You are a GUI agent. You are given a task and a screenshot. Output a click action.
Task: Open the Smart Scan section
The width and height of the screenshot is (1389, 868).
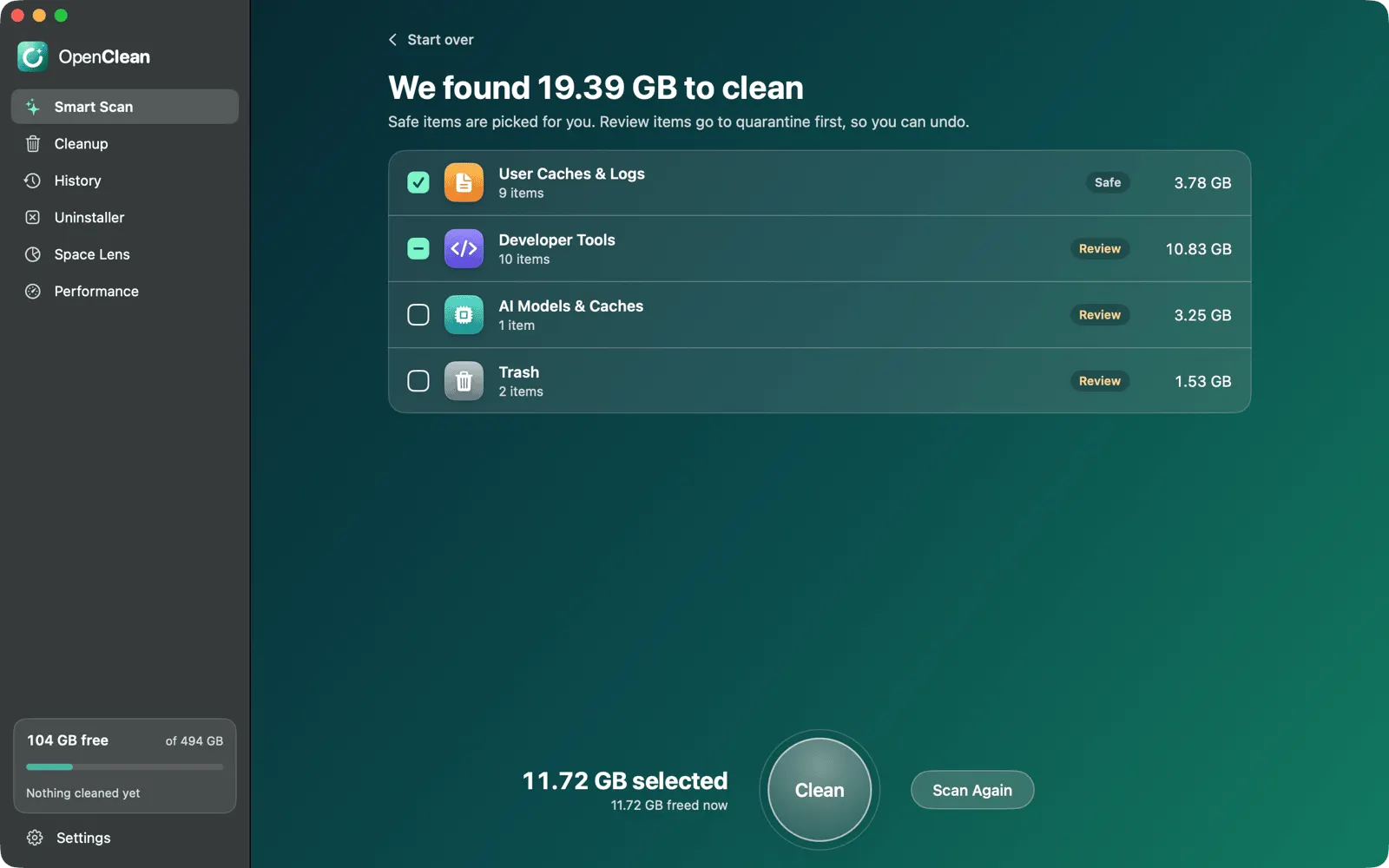pyautogui.click(x=125, y=107)
